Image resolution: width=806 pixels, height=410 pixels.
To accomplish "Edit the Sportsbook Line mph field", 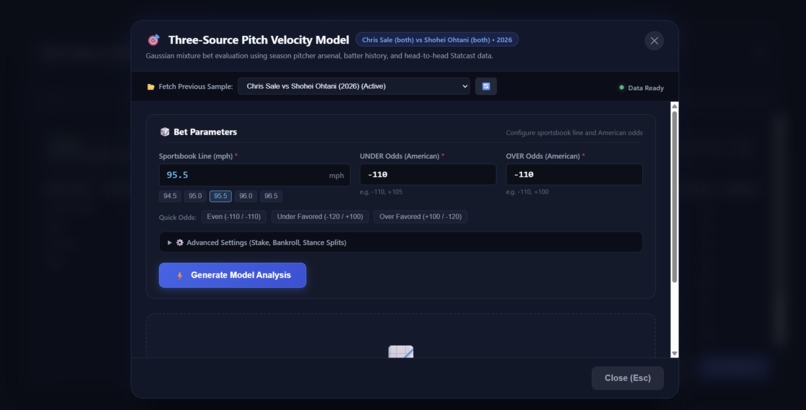I will (x=254, y=175).
